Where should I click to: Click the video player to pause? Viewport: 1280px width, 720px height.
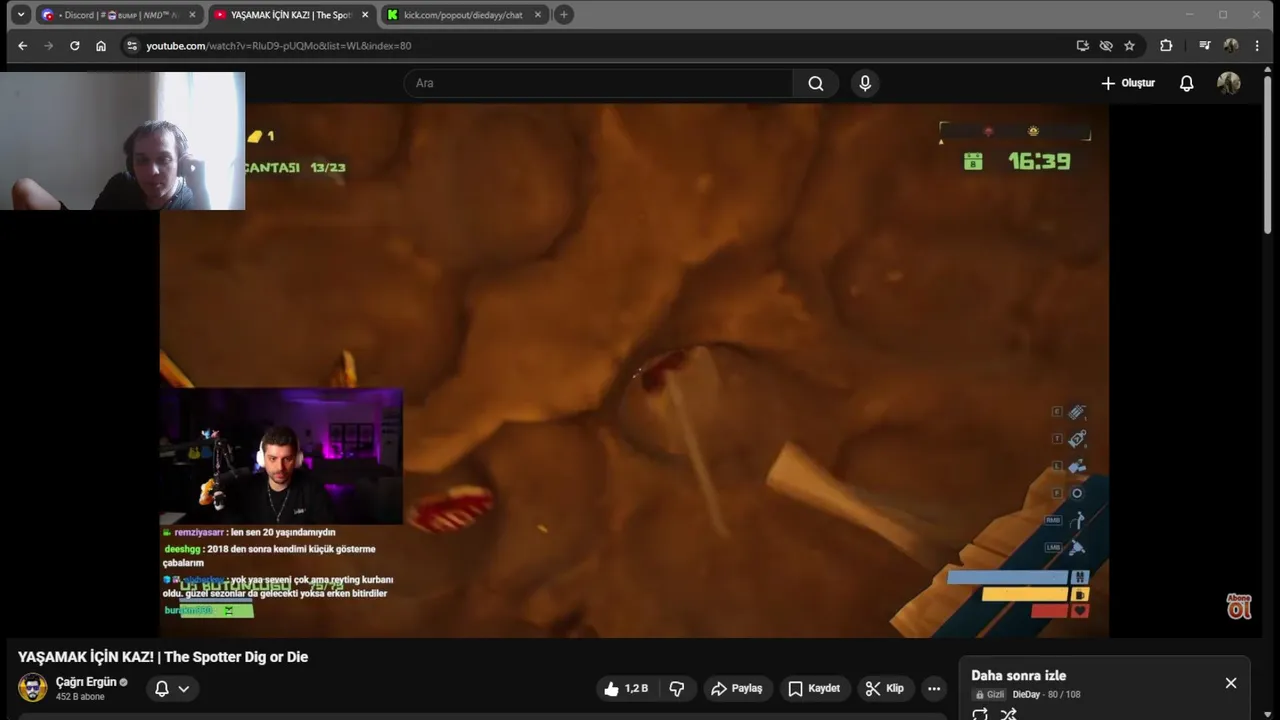(x=634, y=370)
